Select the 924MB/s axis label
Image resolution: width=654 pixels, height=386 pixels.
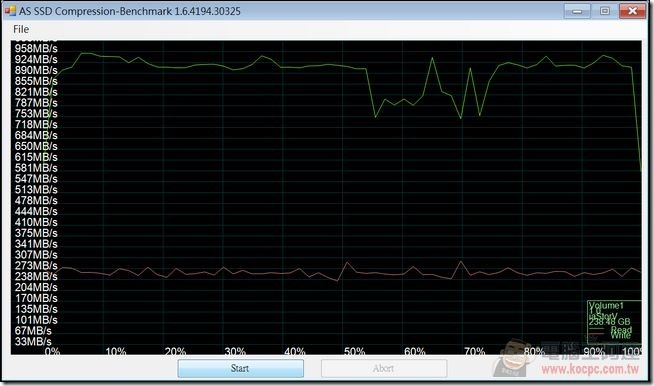pyautogui.click(x=36, y=59)
